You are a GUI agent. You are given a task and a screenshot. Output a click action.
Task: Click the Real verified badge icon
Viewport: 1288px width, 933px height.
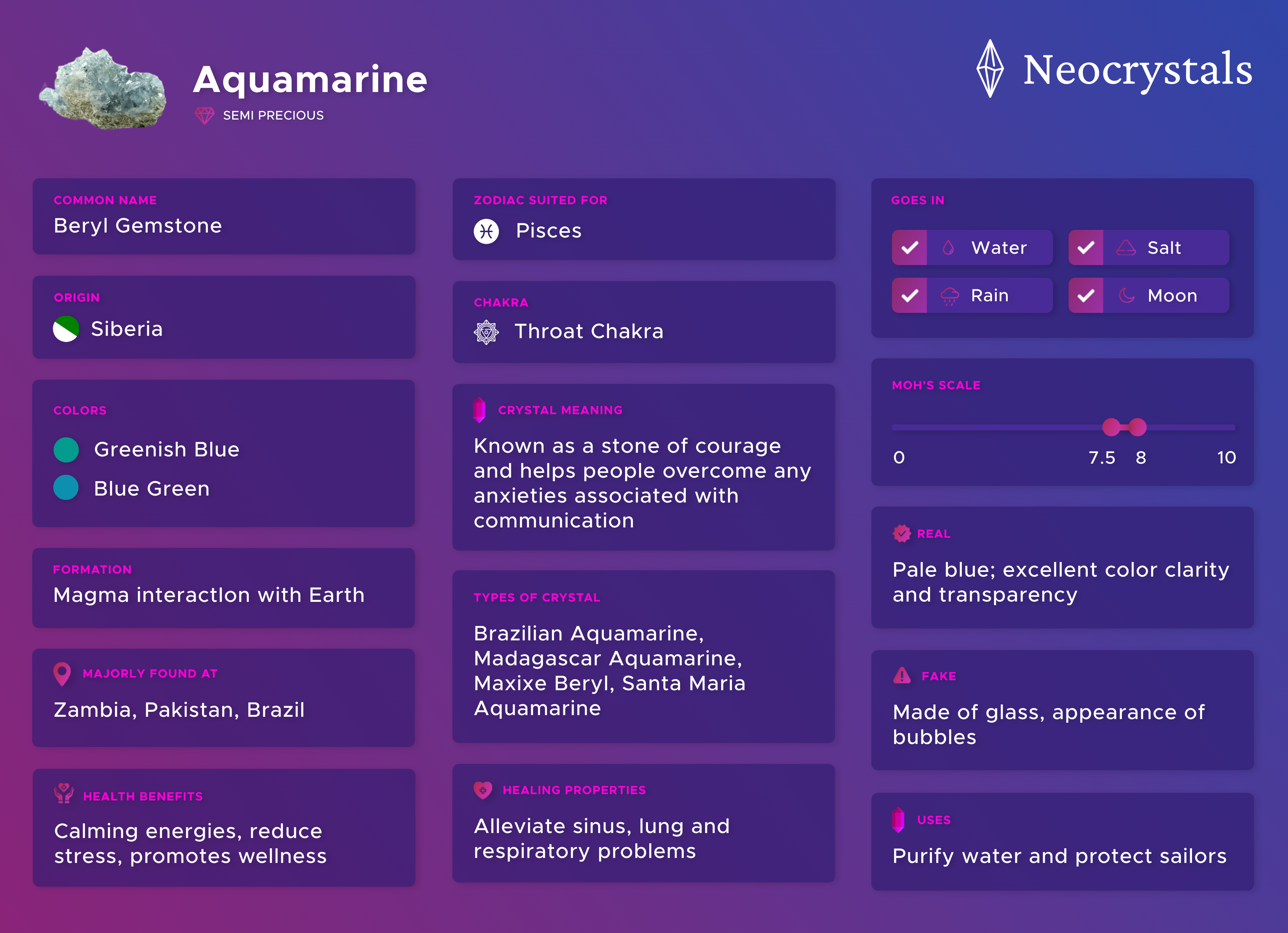[902, 533]
